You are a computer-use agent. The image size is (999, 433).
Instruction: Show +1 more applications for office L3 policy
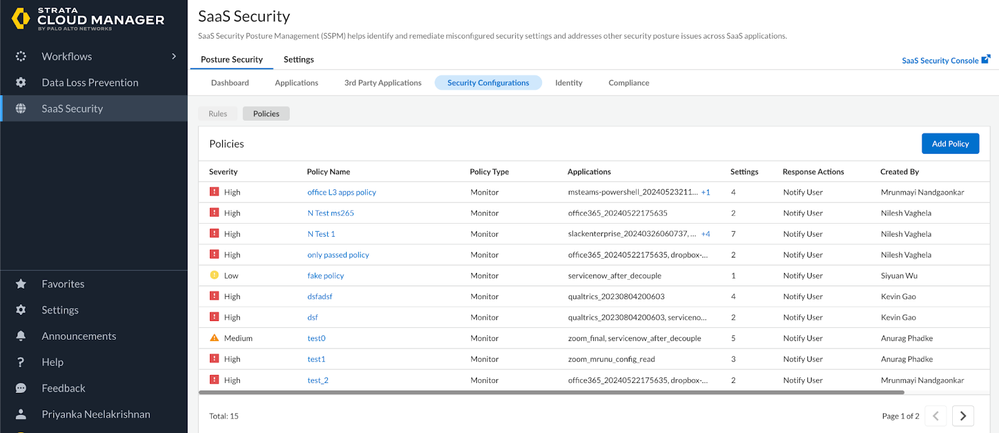coord(705,192)
